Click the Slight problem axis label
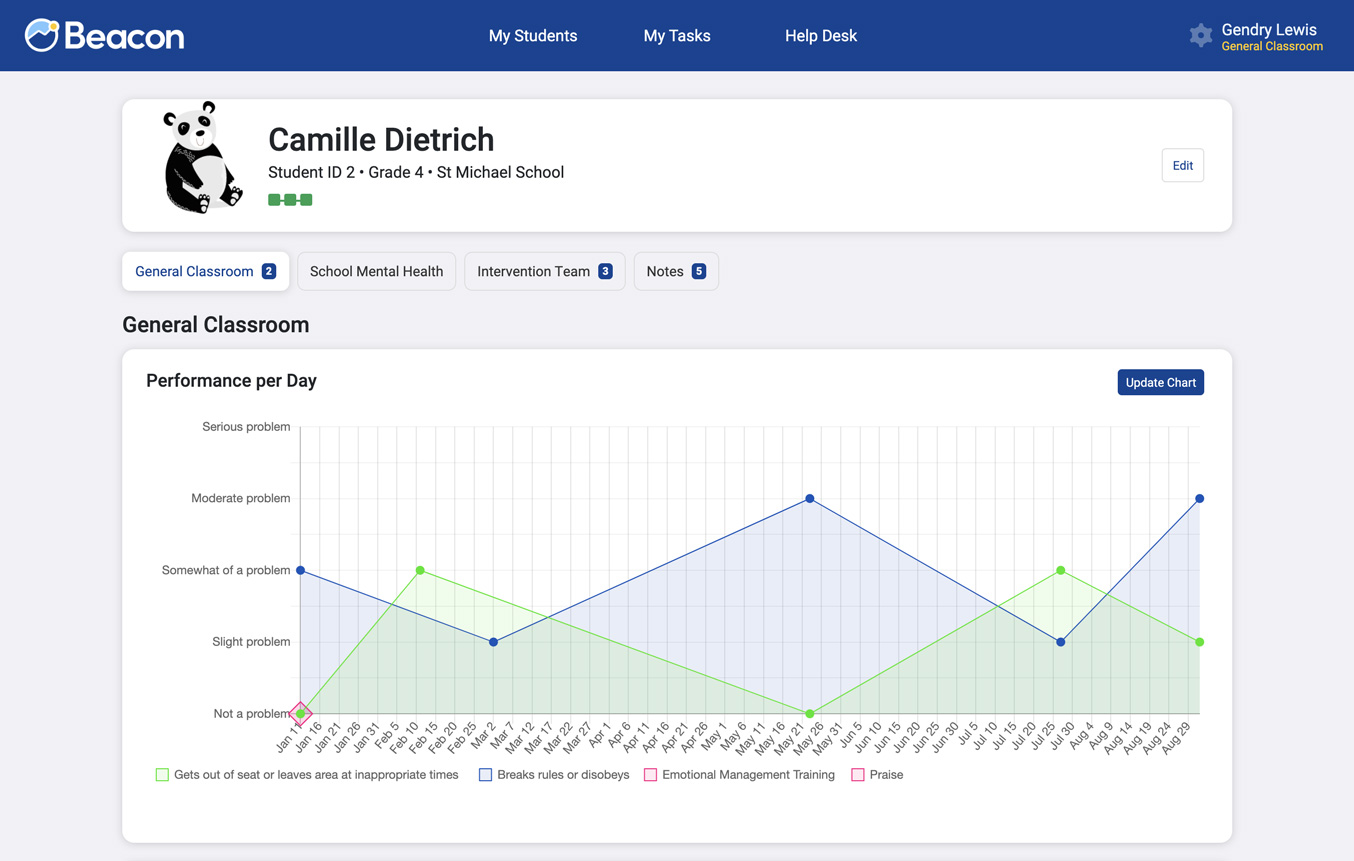This screenshot has width=1354, height=861. pos(251,642)
